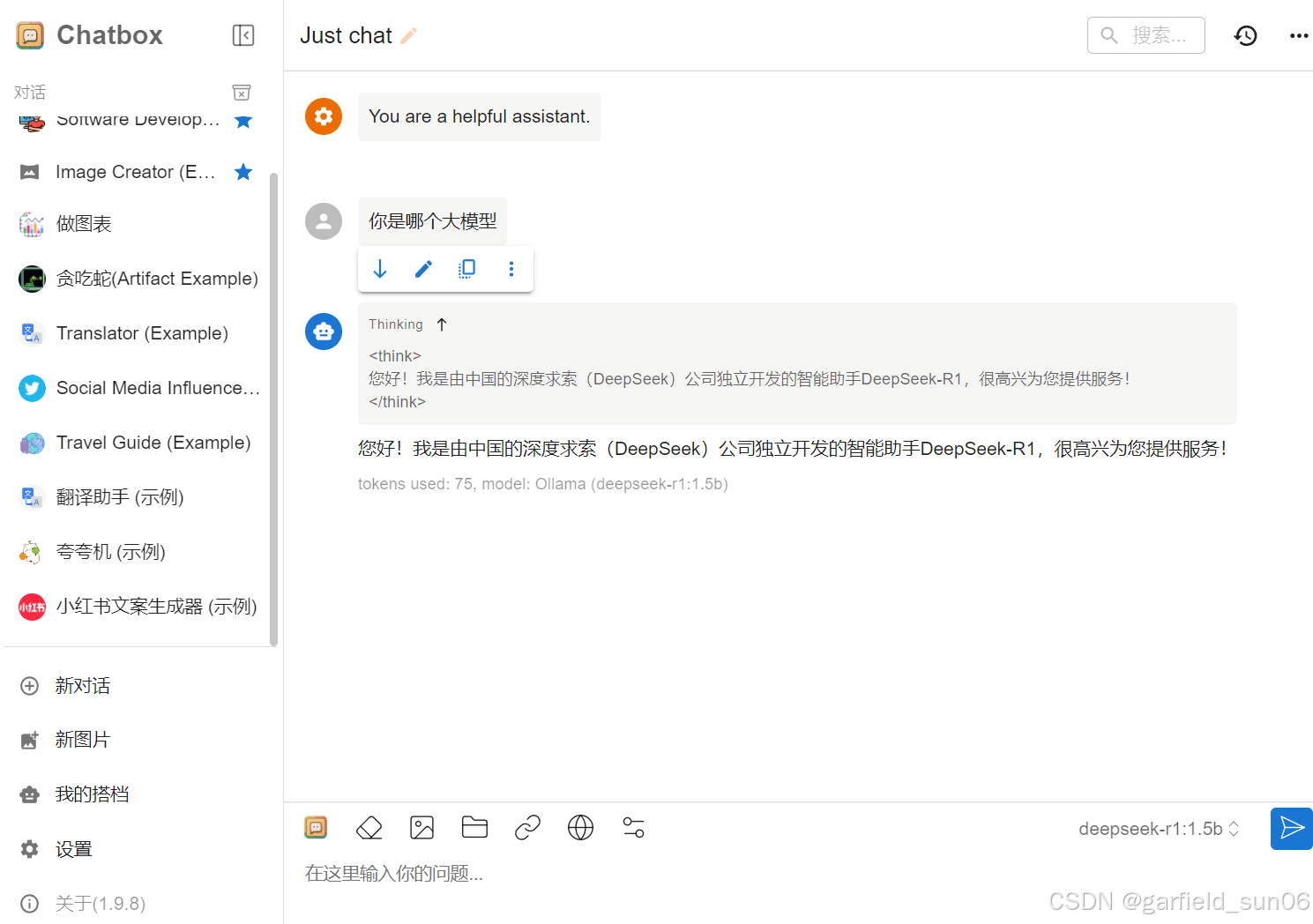
Task: Click the 做图表 chart icon
Action: click(32, 224)
